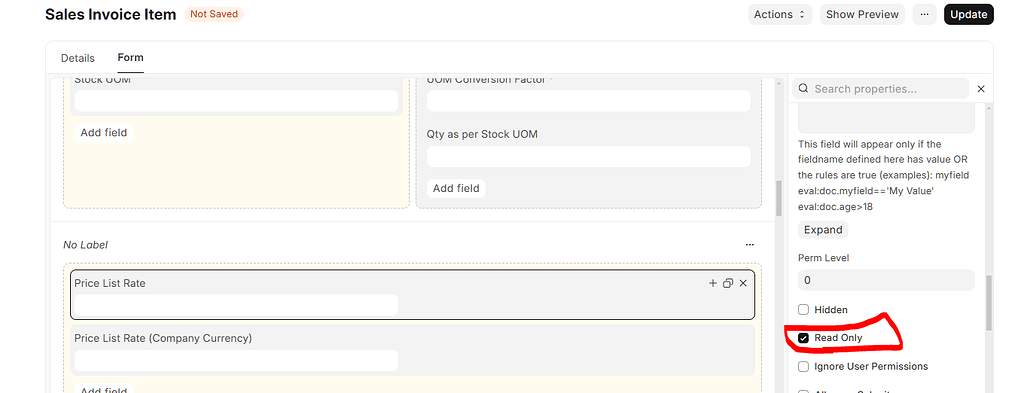Screen dimensions: 1024x393
Task: Uncheck the Read Only checkbox
Action: pos(804,338)
